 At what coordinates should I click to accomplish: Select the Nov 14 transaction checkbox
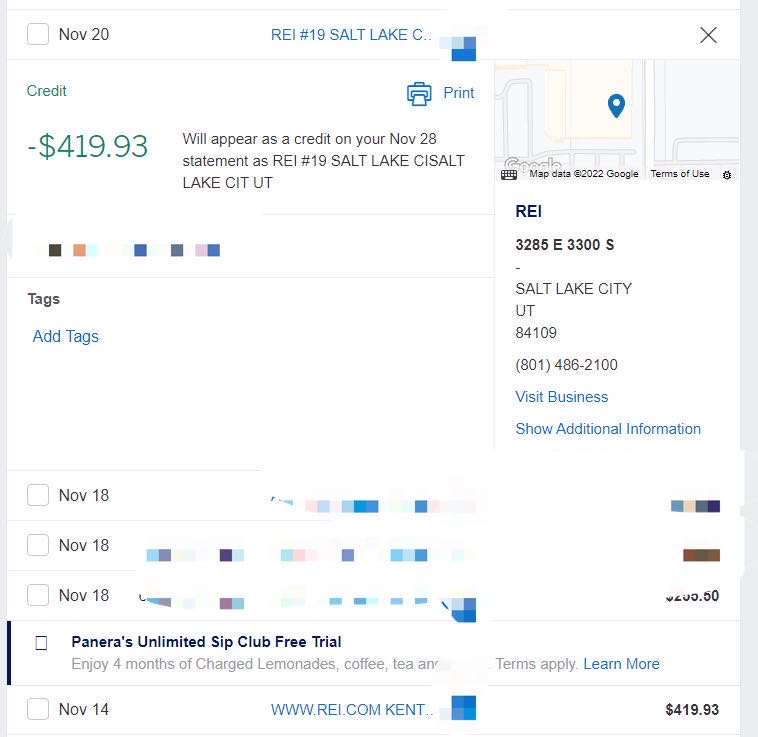coord(38,709)
